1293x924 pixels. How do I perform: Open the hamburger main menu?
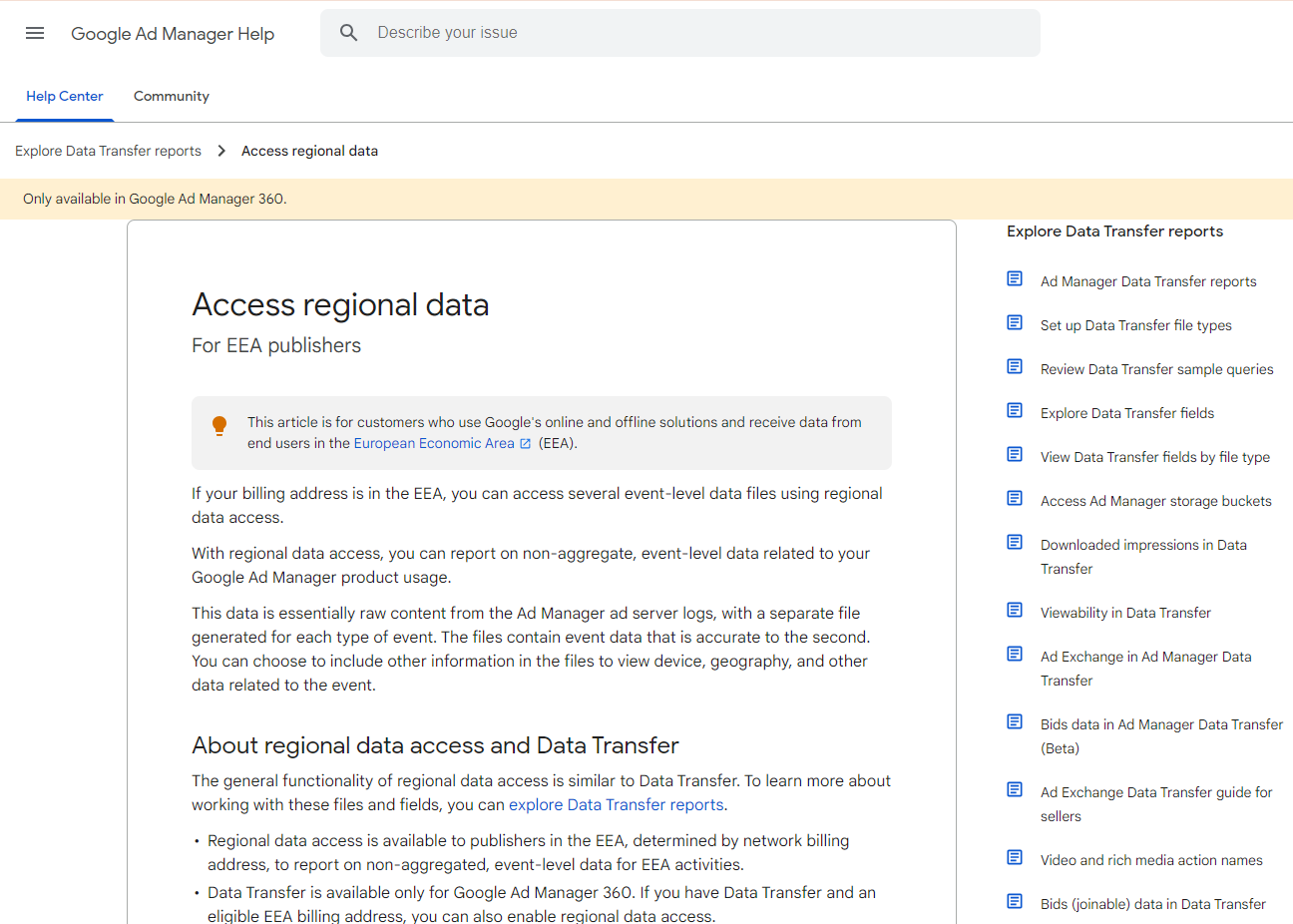point(35,33)
